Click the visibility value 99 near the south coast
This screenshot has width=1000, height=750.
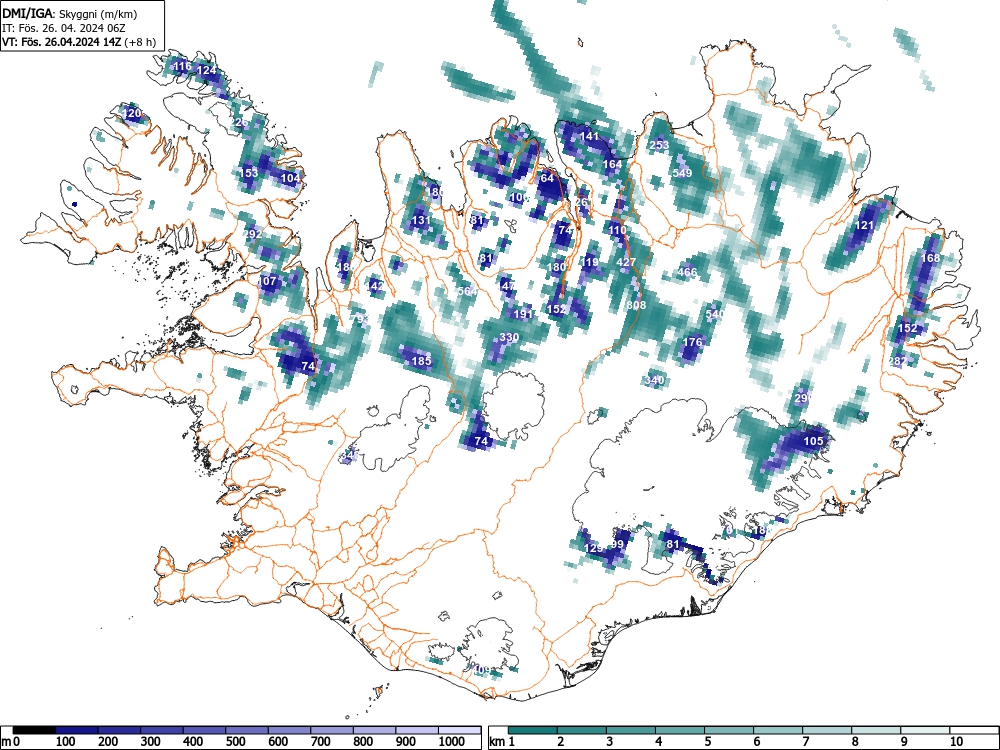click(617, 544)
